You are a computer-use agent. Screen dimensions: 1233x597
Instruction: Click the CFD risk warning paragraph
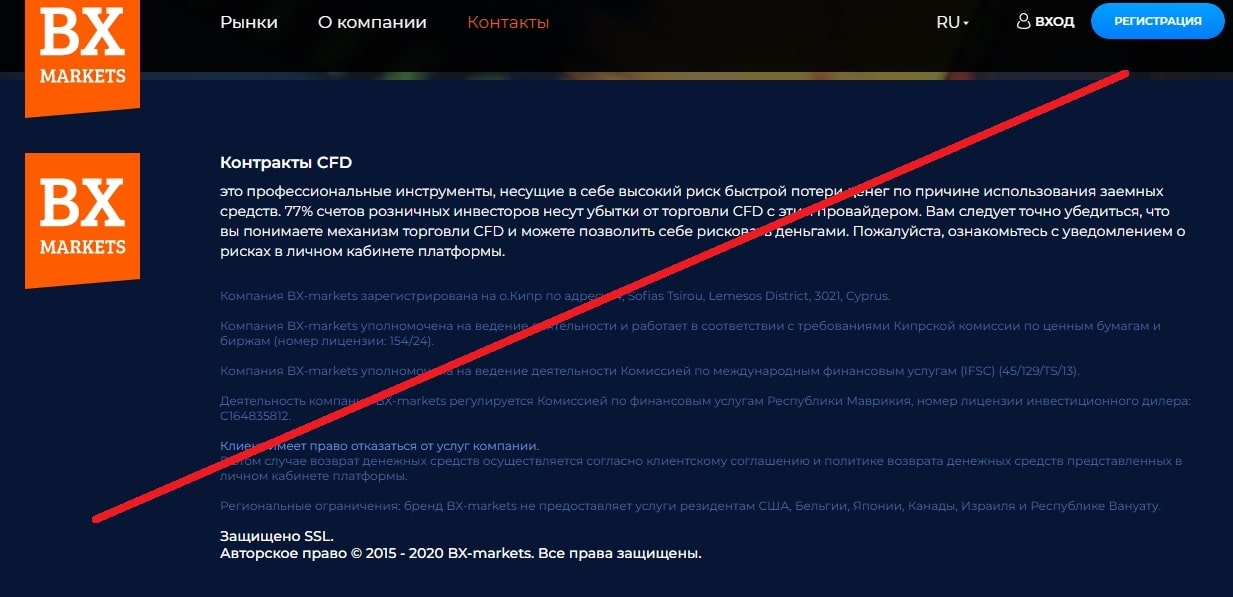click(700, 221)
